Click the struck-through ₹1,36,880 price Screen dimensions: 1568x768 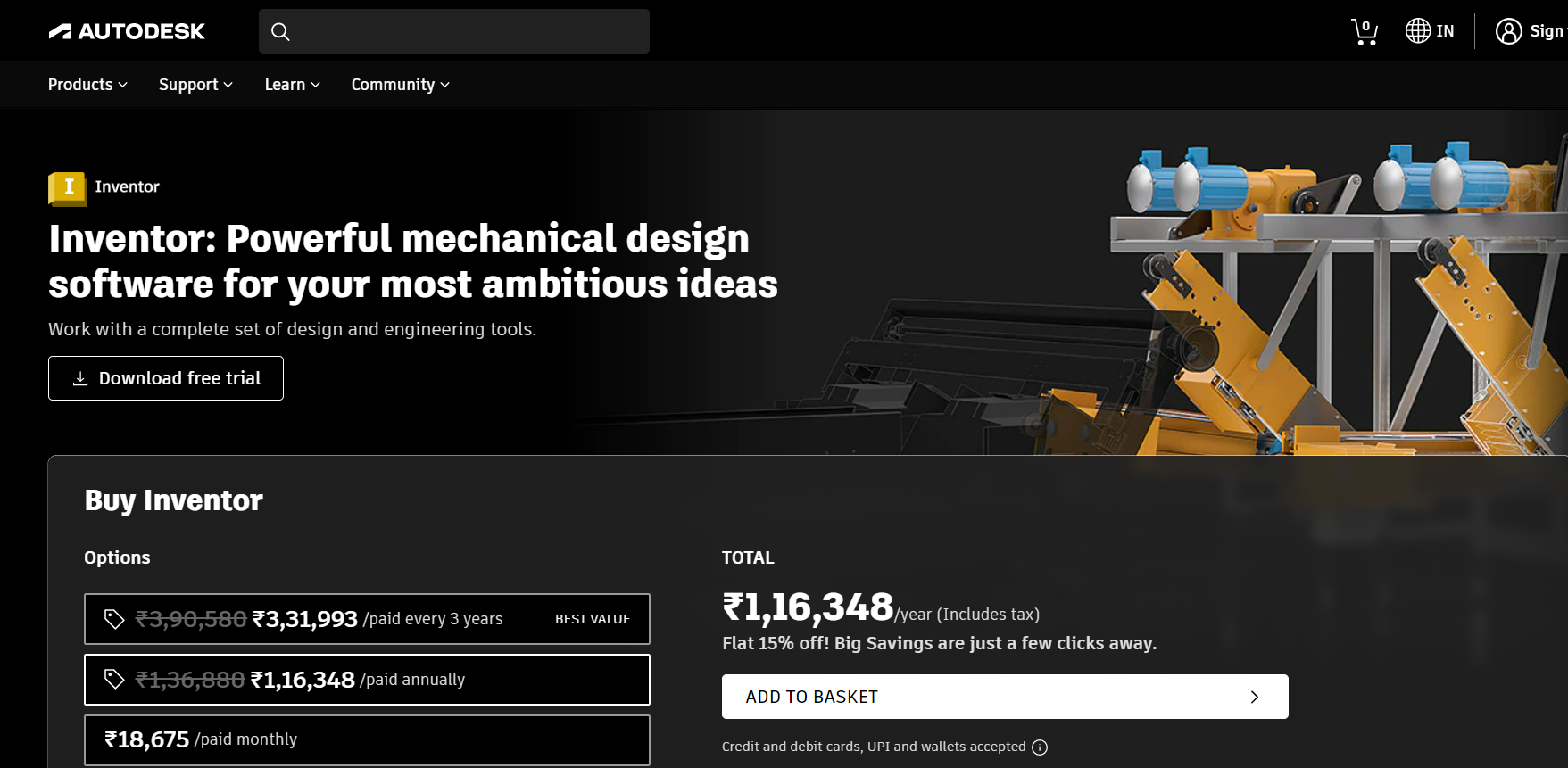(x=190, y=680)
